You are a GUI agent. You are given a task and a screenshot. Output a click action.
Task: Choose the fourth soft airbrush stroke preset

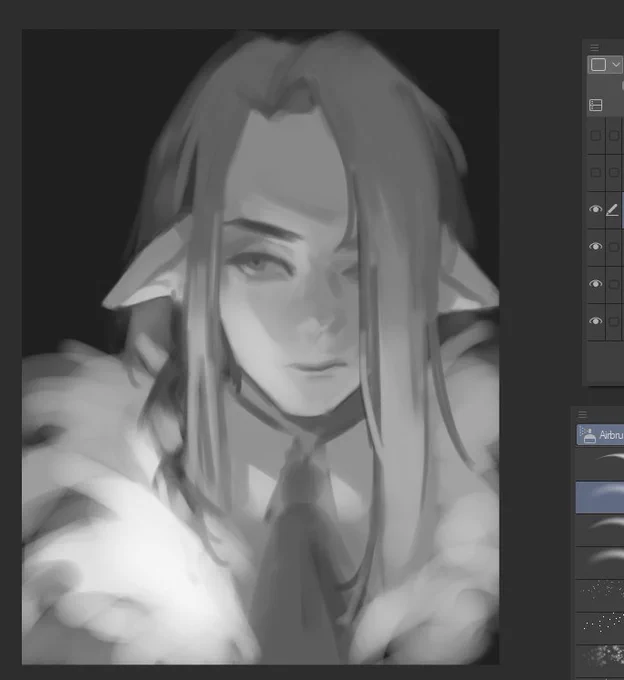point(600,562)
